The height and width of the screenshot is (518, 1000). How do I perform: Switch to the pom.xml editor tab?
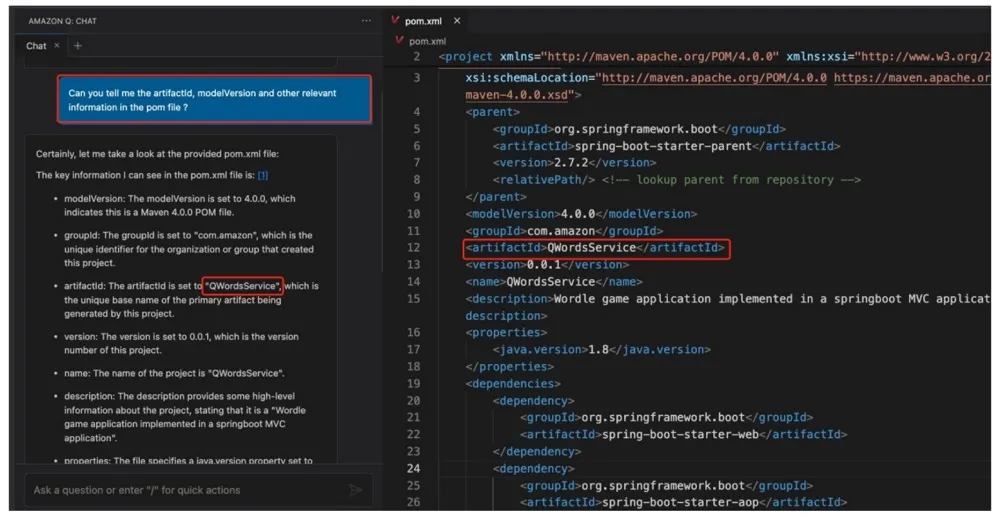tap(423, 21)
